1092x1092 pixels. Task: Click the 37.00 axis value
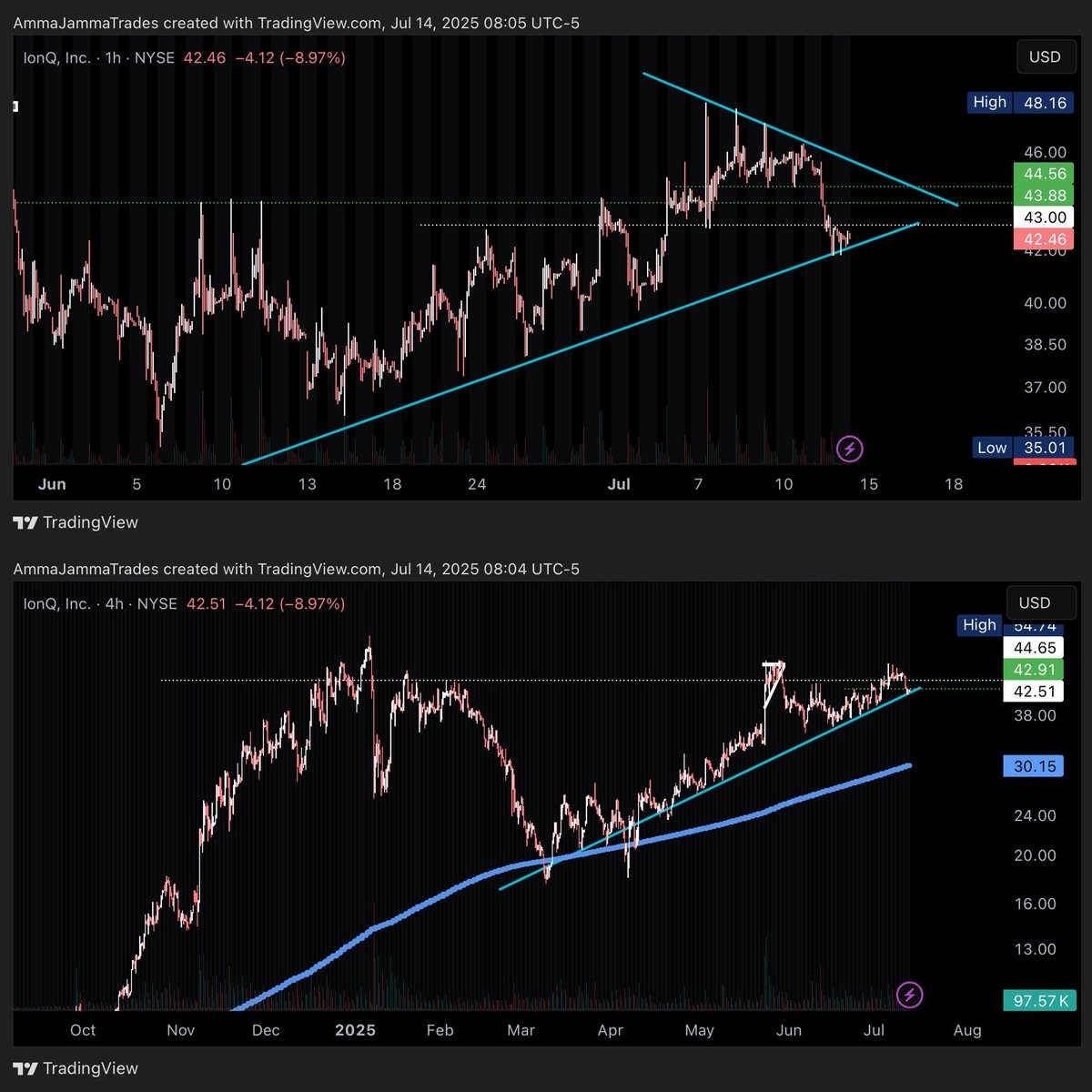point(1045,388)
